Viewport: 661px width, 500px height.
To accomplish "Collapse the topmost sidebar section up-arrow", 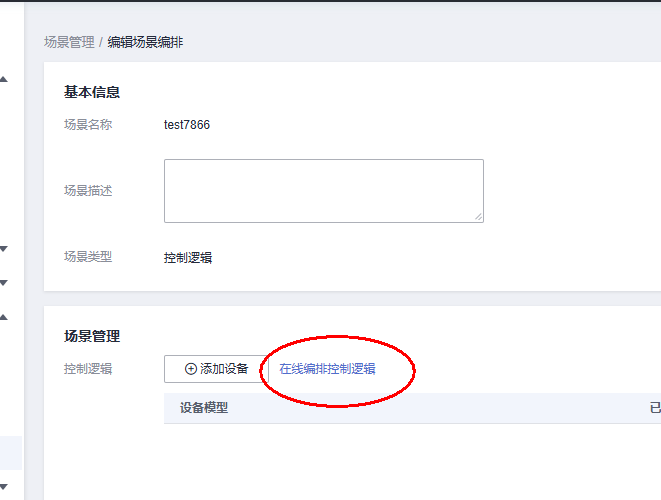I will (4, 79).
